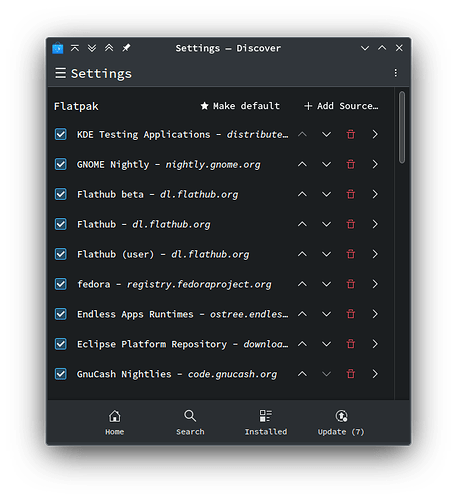Move fedora source down
The image size is (457, 500).
tap(327, 284)
